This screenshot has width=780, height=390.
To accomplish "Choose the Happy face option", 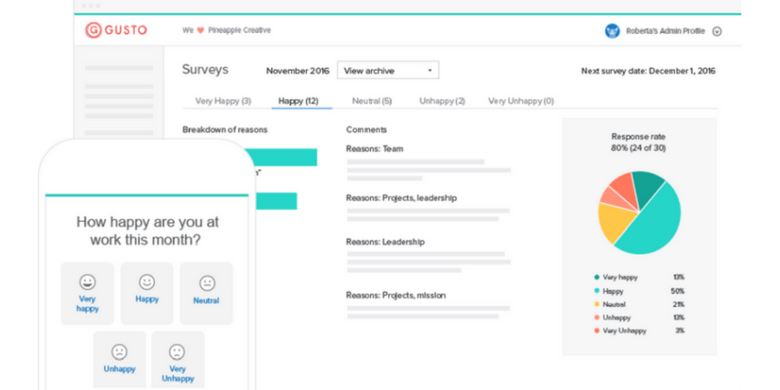I will pos(147,293).
